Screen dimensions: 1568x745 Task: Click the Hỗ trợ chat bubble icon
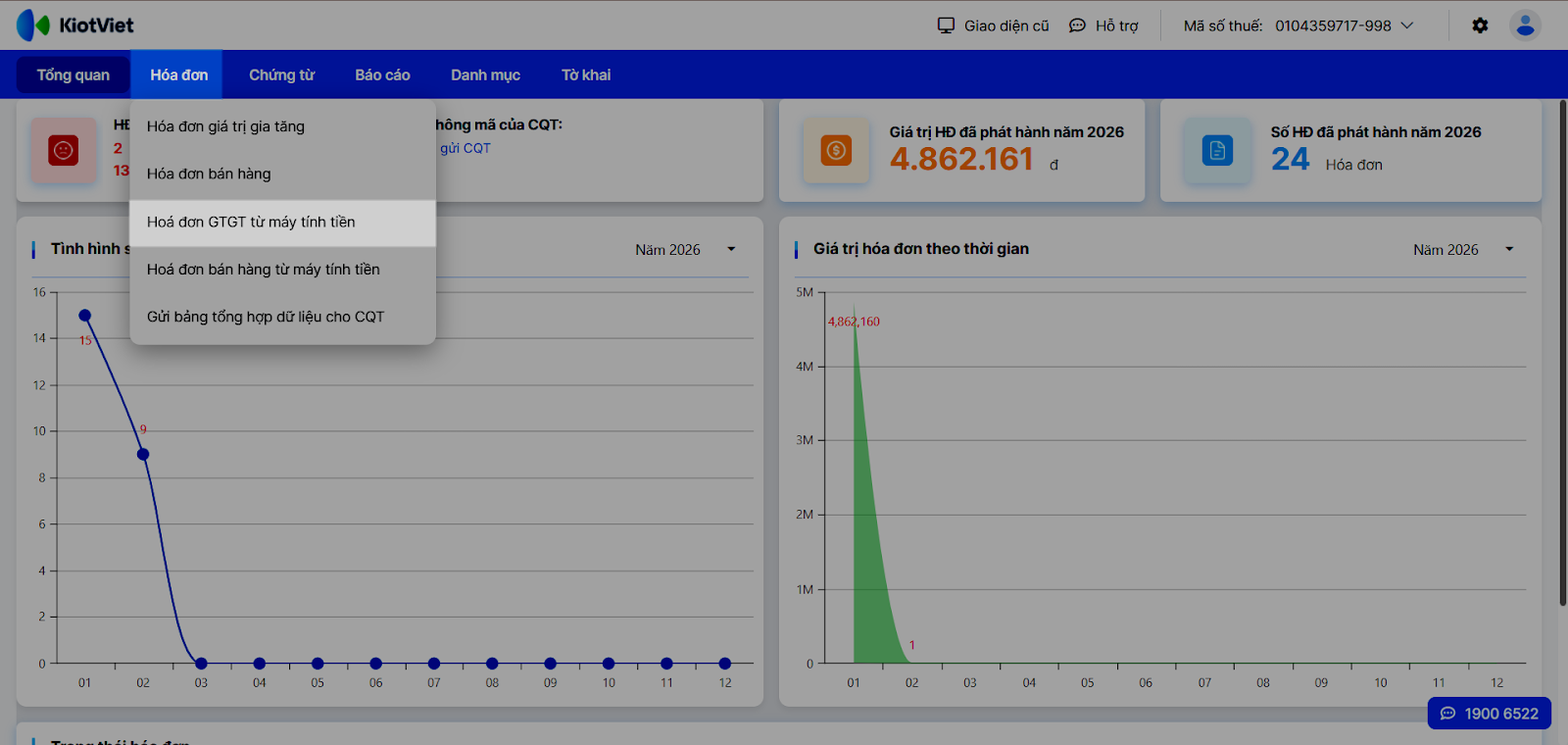point(1077,25)
